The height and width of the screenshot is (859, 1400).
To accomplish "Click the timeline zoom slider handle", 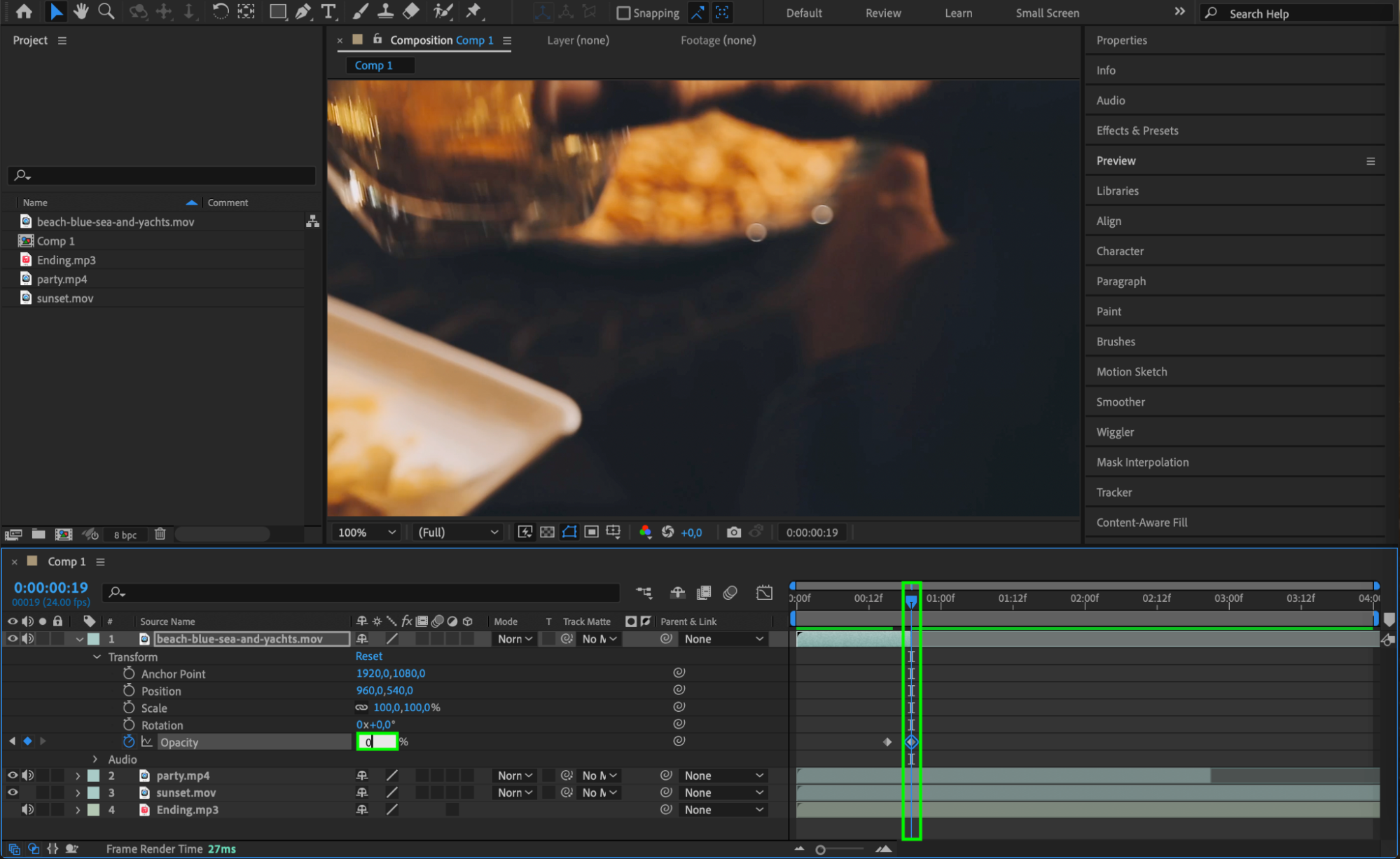I will (x=820, y=850).
